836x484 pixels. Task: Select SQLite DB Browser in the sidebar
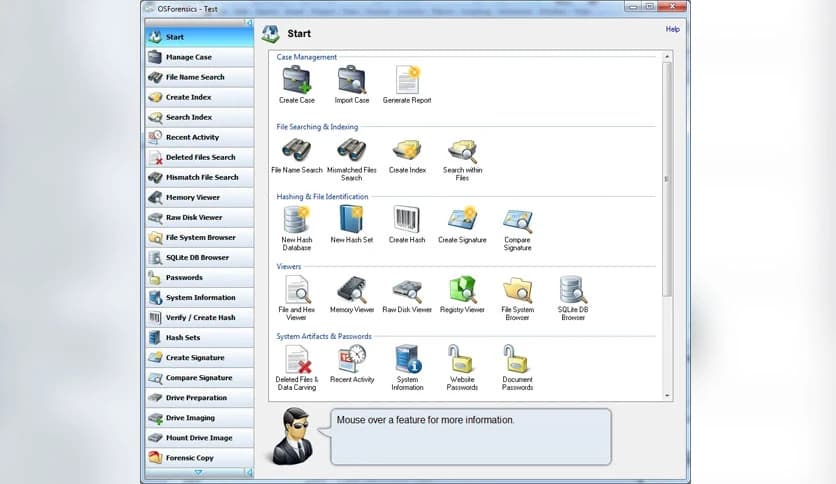pyautogui.click(x=199, y=257)
